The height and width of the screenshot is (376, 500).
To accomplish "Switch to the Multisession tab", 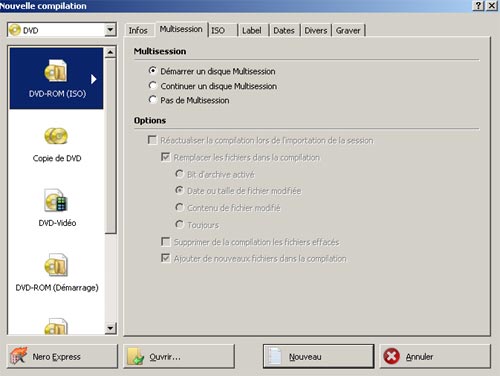I will (x=181, y=29).
